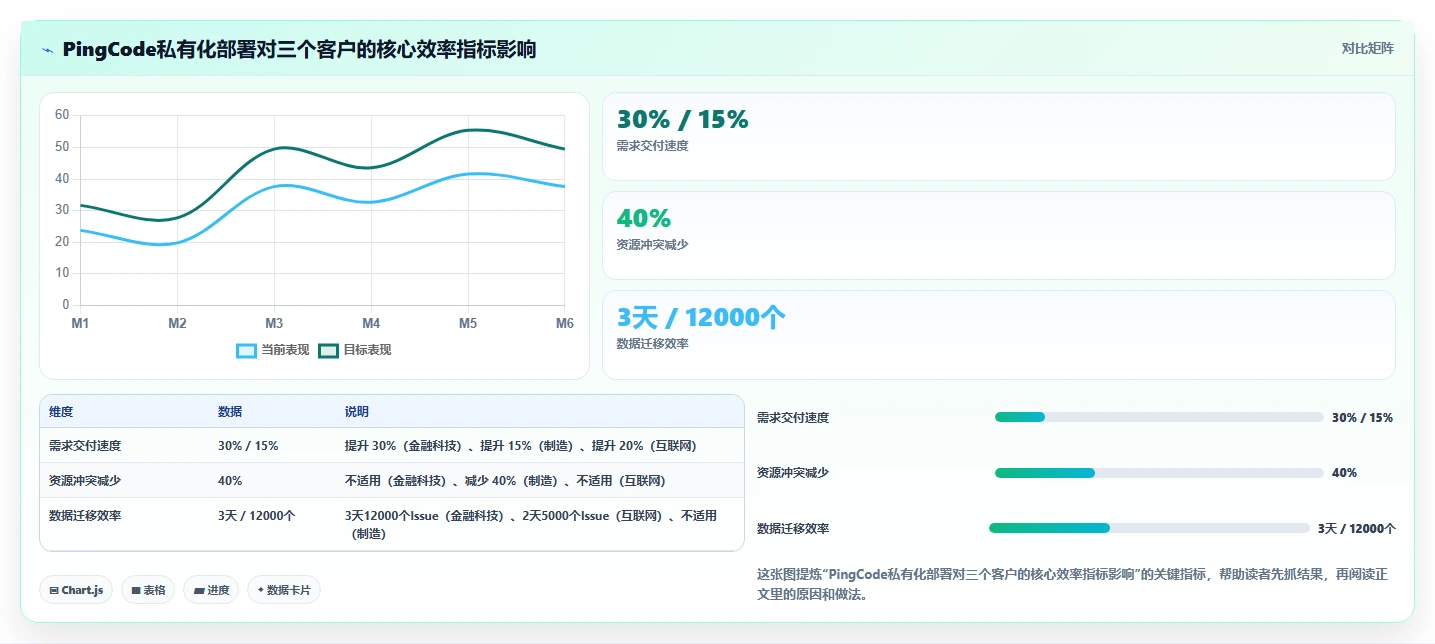The height and width of the screenshot is (644, 1435).
Task: Click the 40% value beside the progress bar
Action: coord(1345,473)
